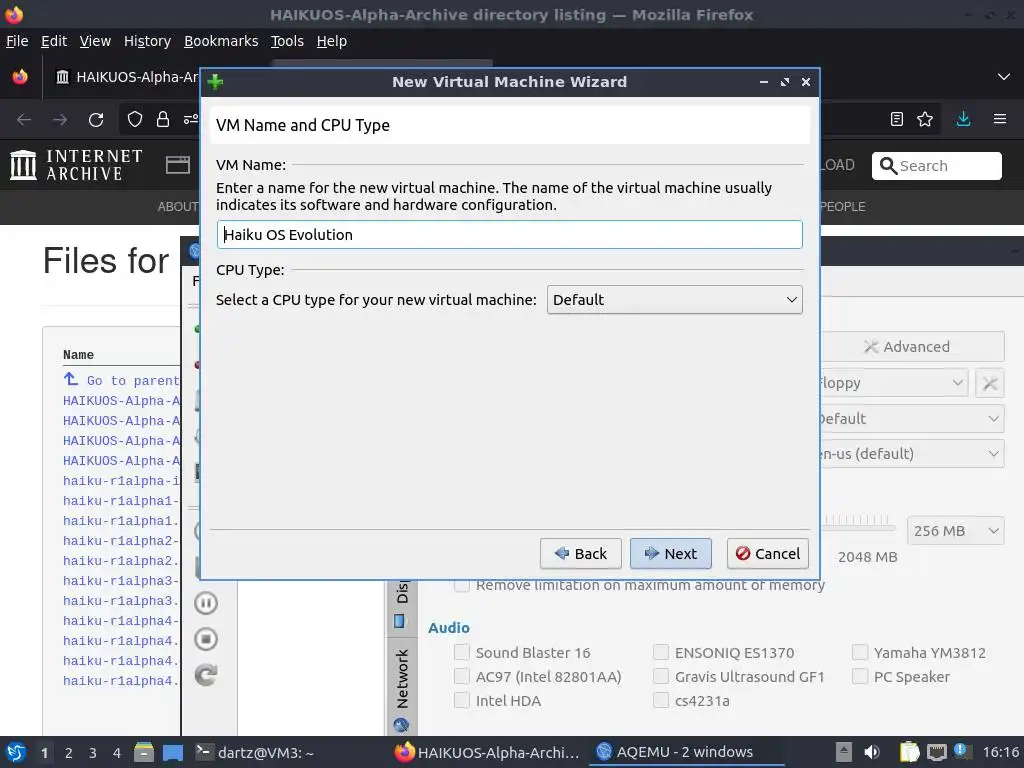Viewport: 1024px width, 768px height.
Task: Open the taskbar start menu icon
Action: pos(16,752)
